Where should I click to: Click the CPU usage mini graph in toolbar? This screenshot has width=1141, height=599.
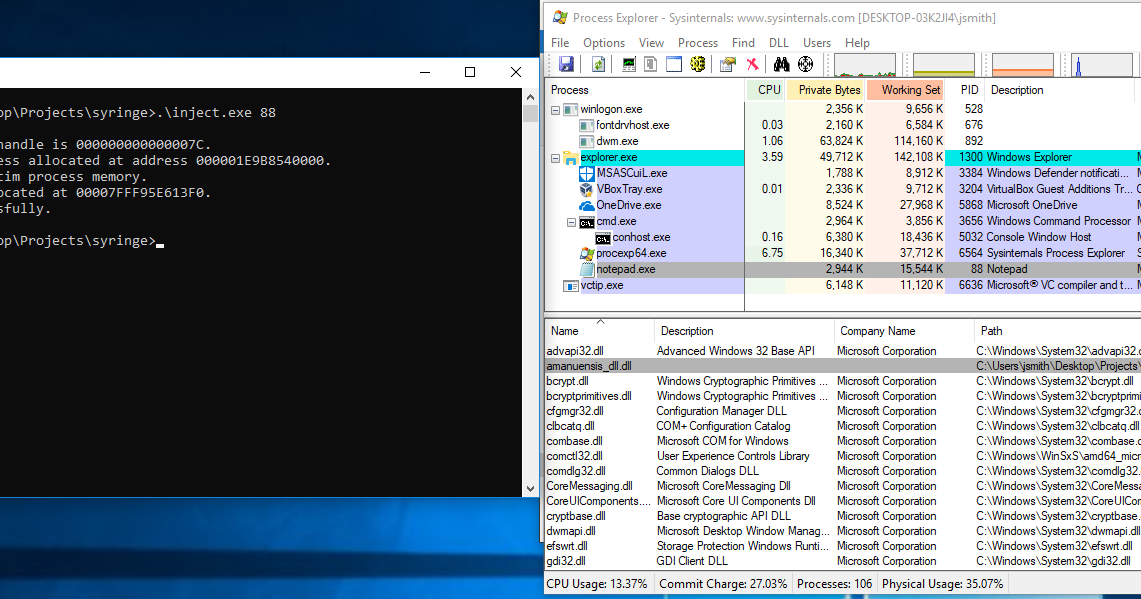pyautogui.click(x=864, y=65)
